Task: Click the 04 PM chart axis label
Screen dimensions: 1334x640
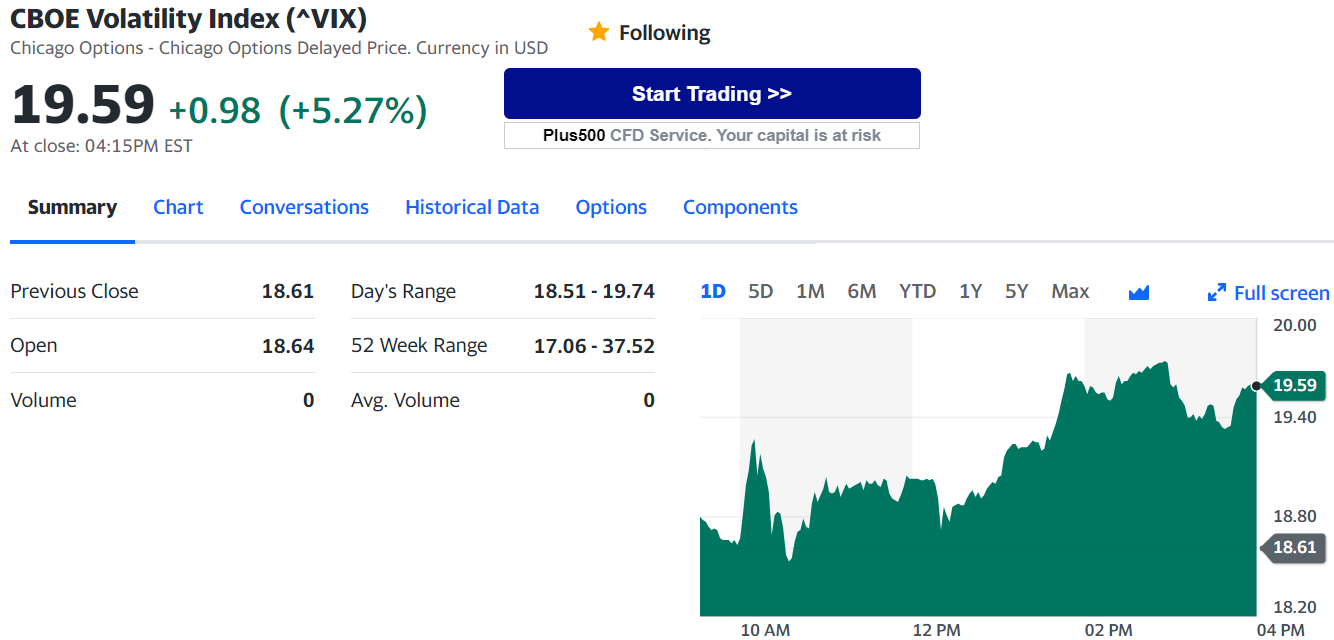Action: [x=1280, y=630]
